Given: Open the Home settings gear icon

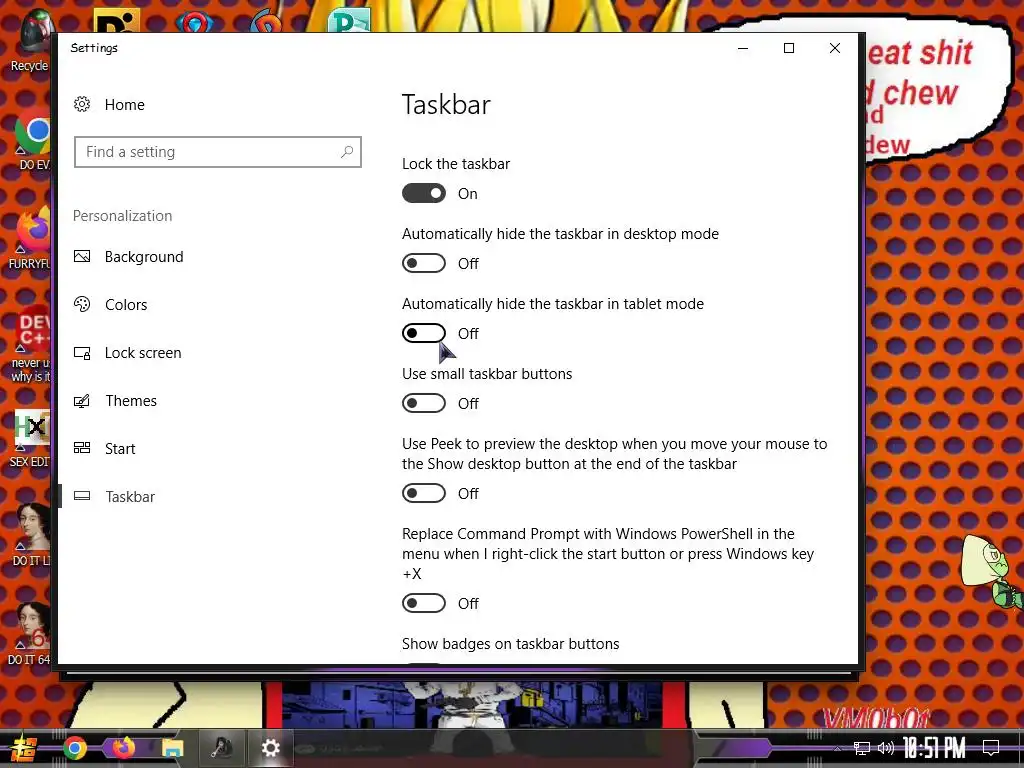Looking at the screenshot, I should (x=82, y=104).
